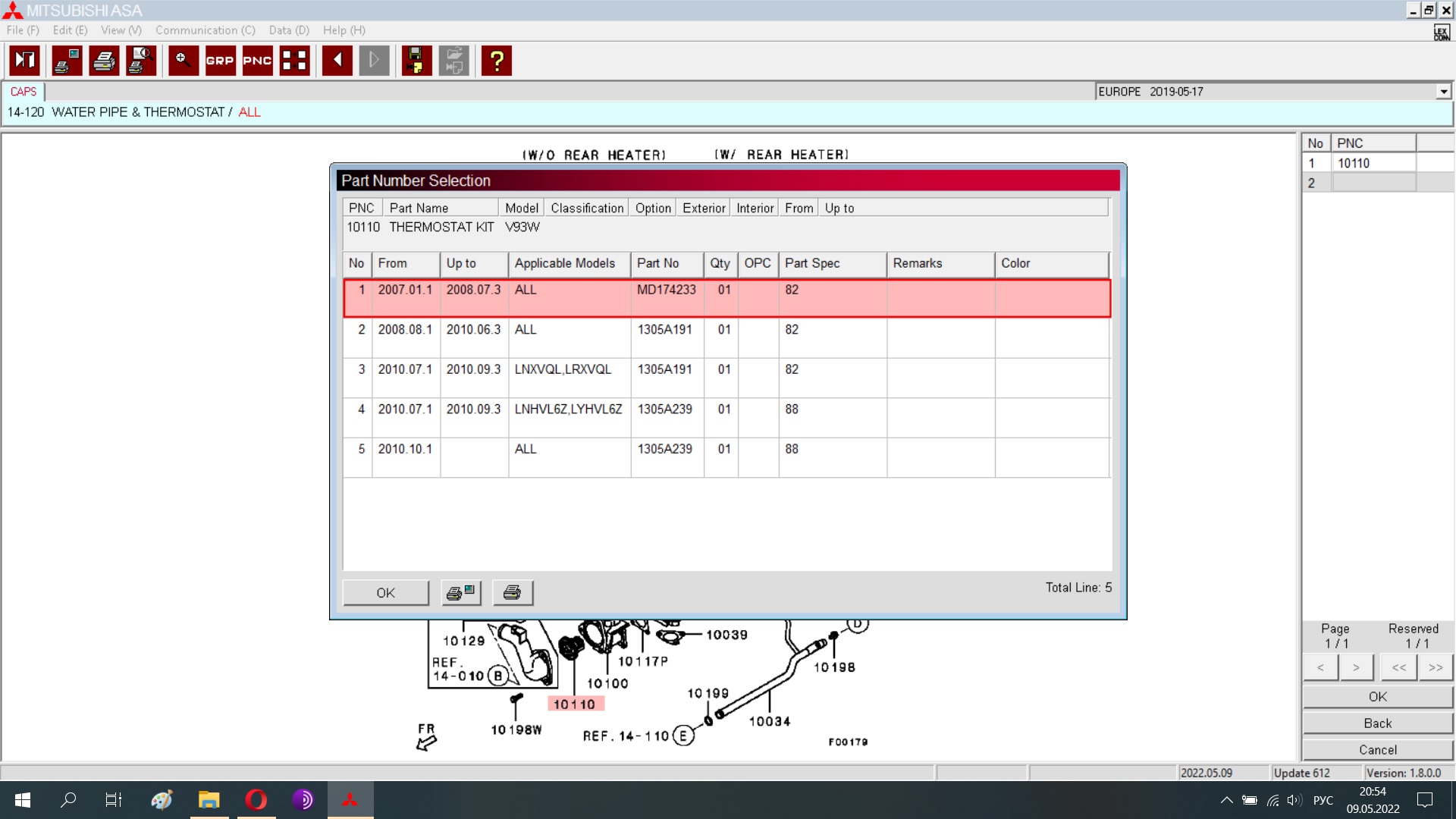The image size is (1456, 819).
Task: Click the four-squares illustration list icon
Action: pyautogui.click(x=294, y=61)
